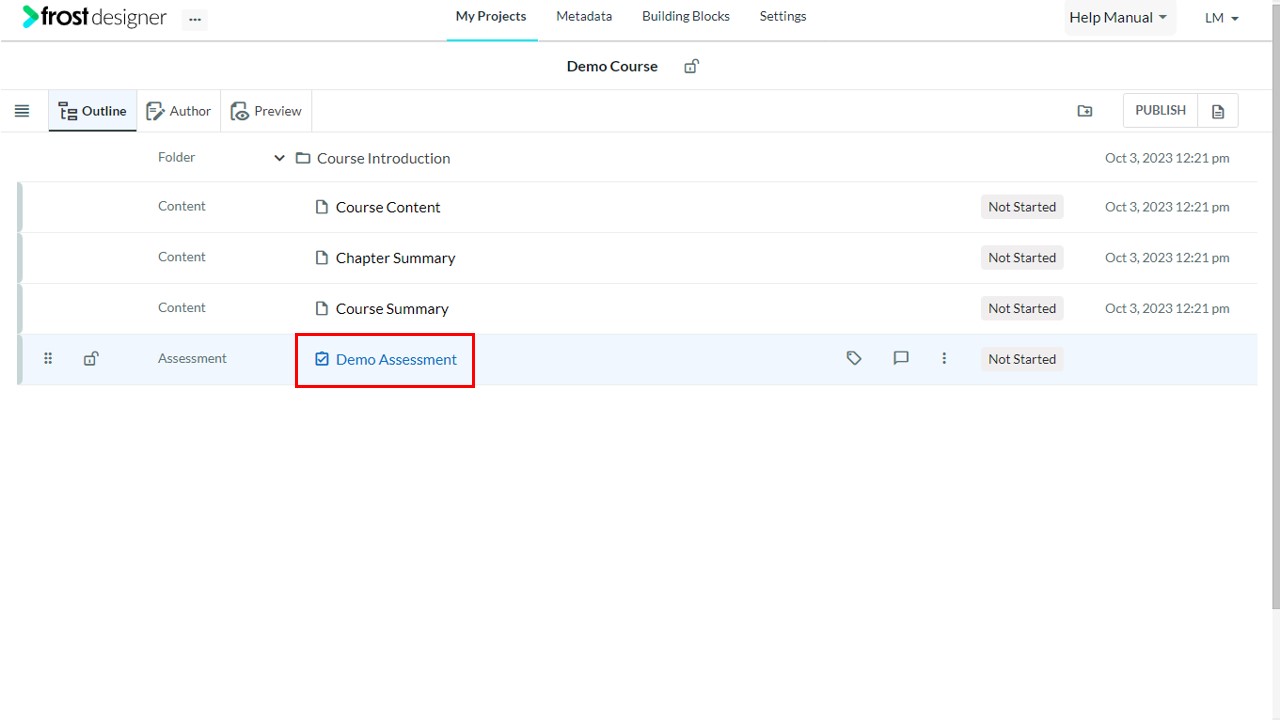Click the date of Course Summary row
This screenshot has height=720, width=1280.
(x=1167, y=308)
